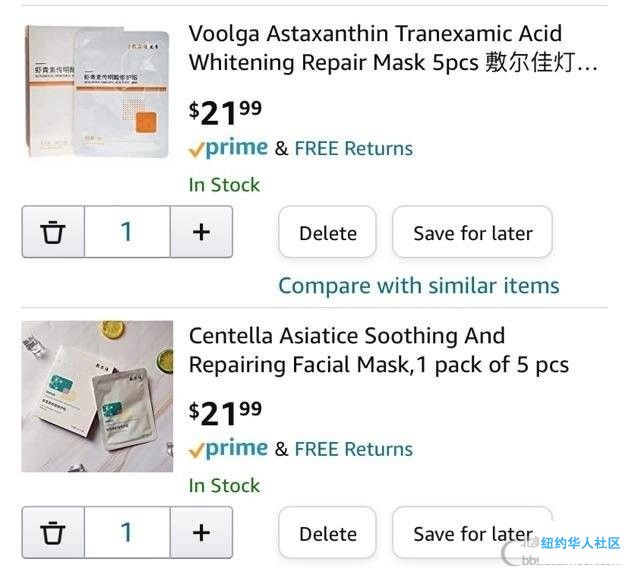Delete the Centella Asiatice mask from cart
The height and width of the screenshot is (569, 629).
click(327, 533)
